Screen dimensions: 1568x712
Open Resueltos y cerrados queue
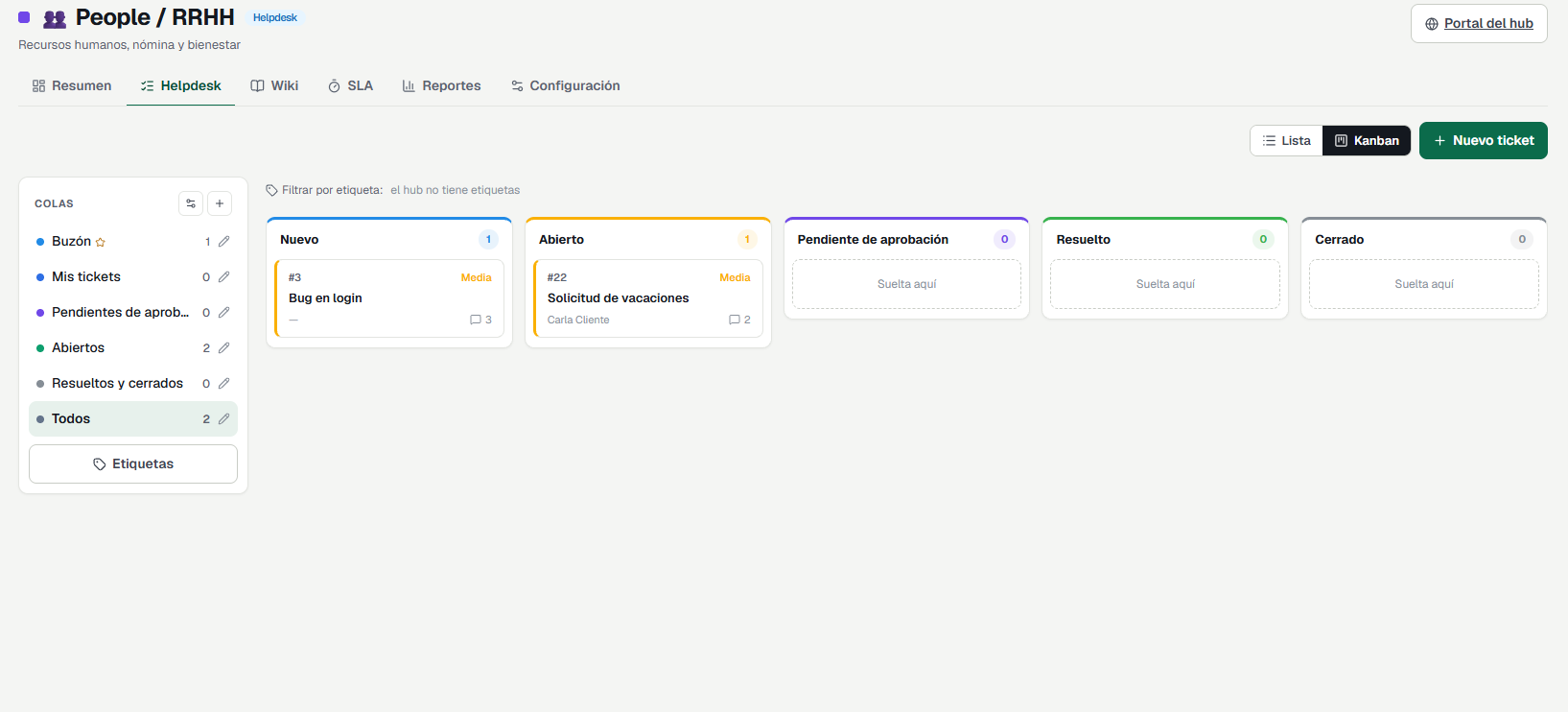pyautogui.click(x=133, y=384)
